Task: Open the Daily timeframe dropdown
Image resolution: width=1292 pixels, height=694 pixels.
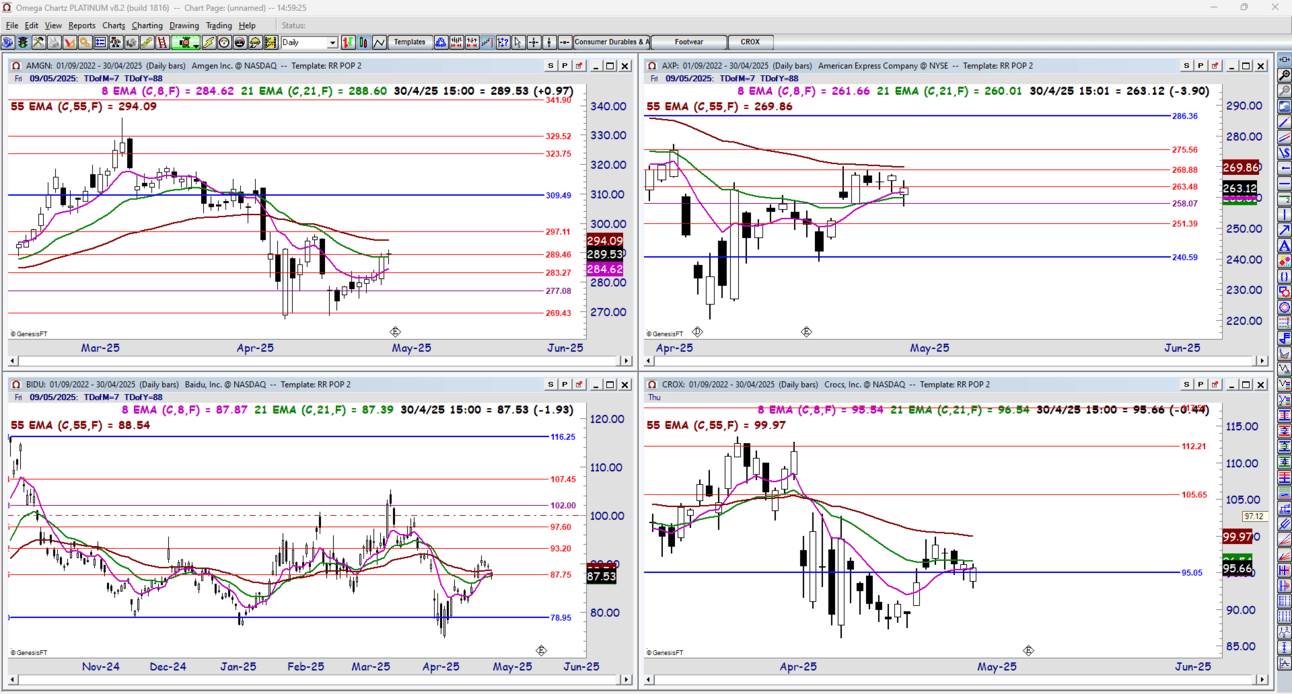Action: pos(309,43)
